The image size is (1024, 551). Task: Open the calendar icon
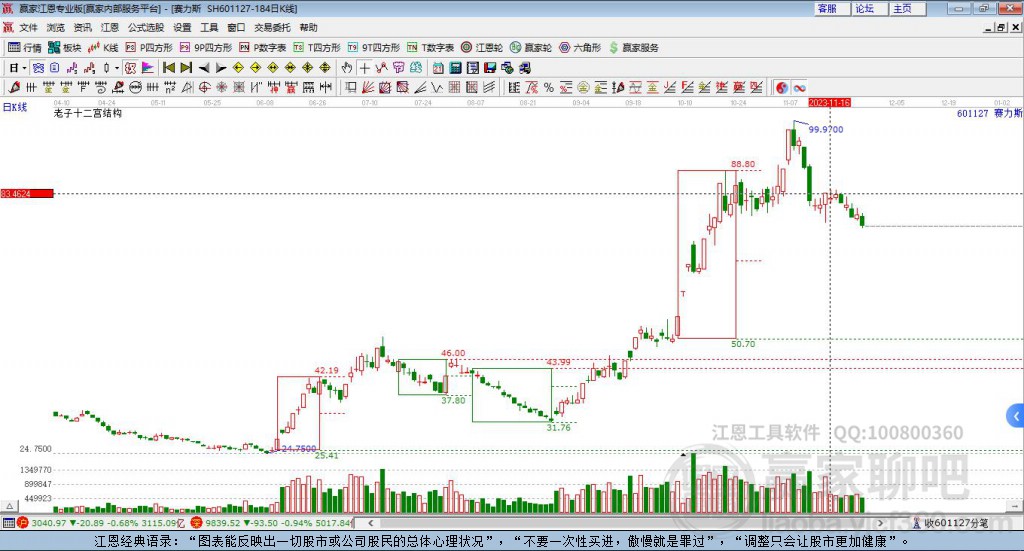(438, 68)
